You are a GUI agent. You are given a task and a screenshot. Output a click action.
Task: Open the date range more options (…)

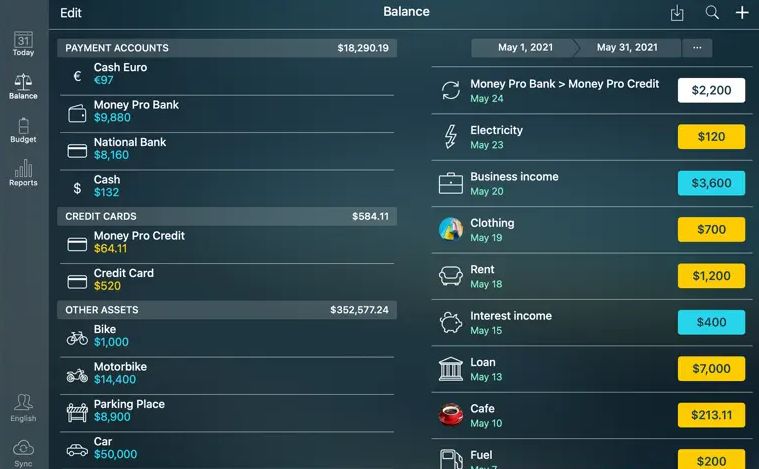click(x=697, y=47)
